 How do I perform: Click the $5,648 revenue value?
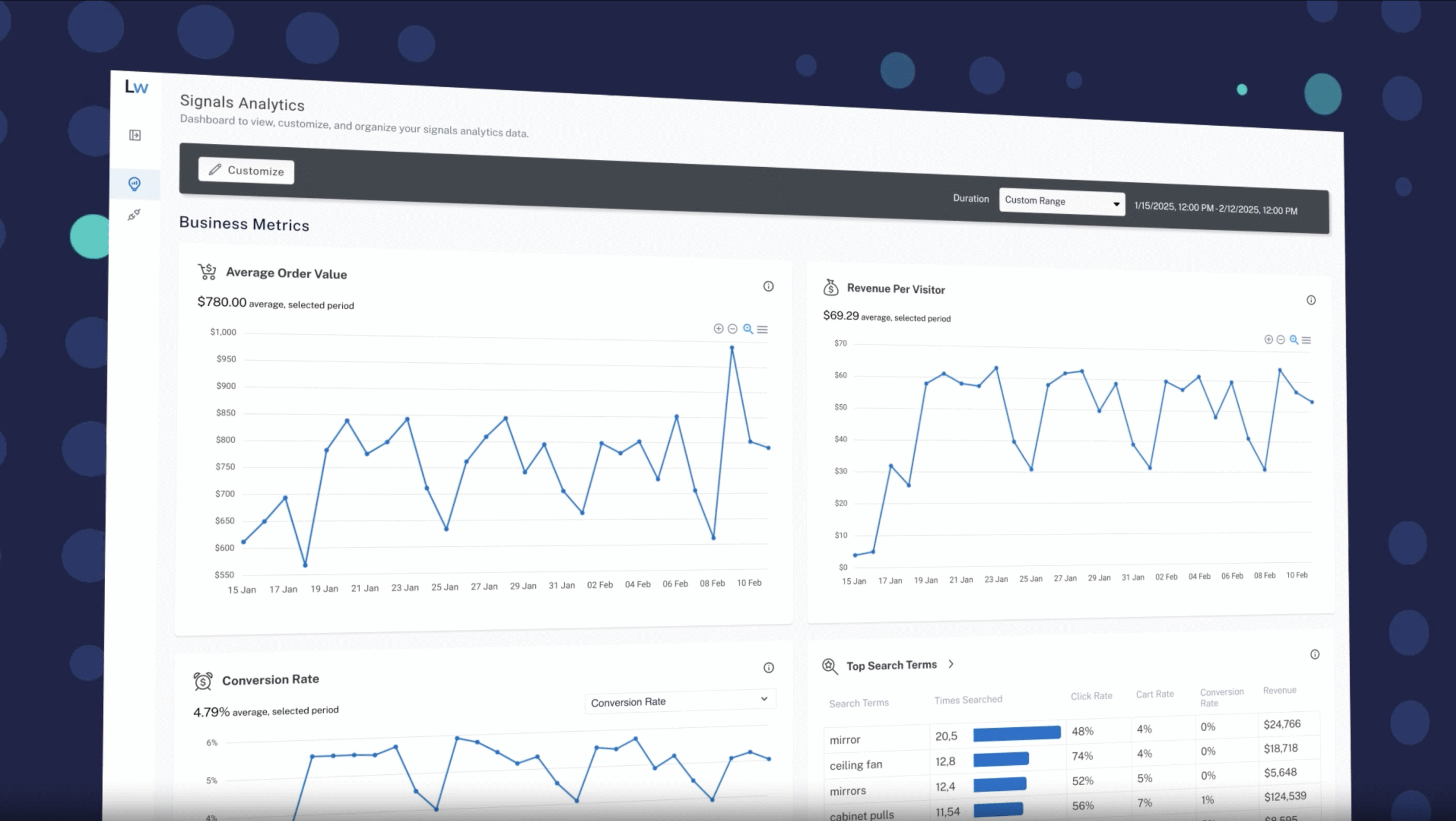1280,773
